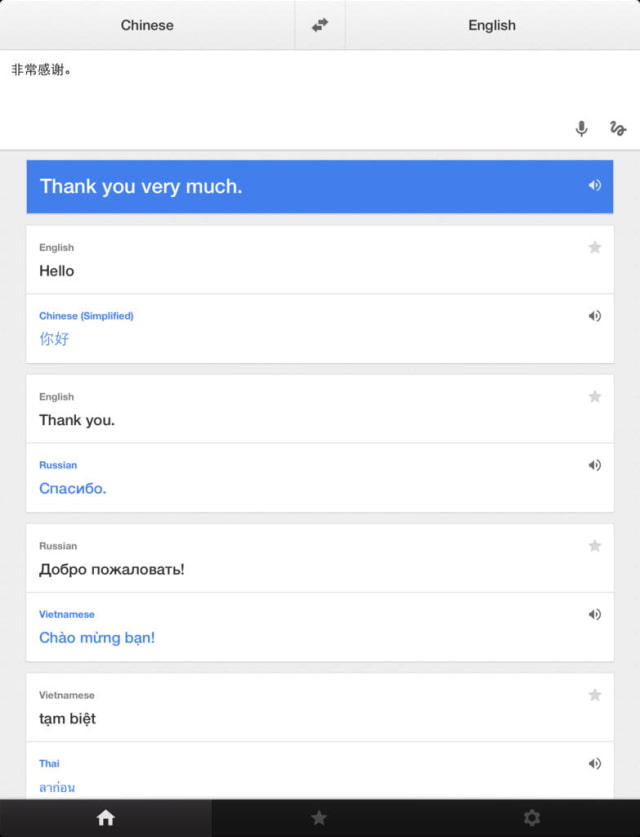Play audio for "Thank you very much."

(x=595, y=185)
